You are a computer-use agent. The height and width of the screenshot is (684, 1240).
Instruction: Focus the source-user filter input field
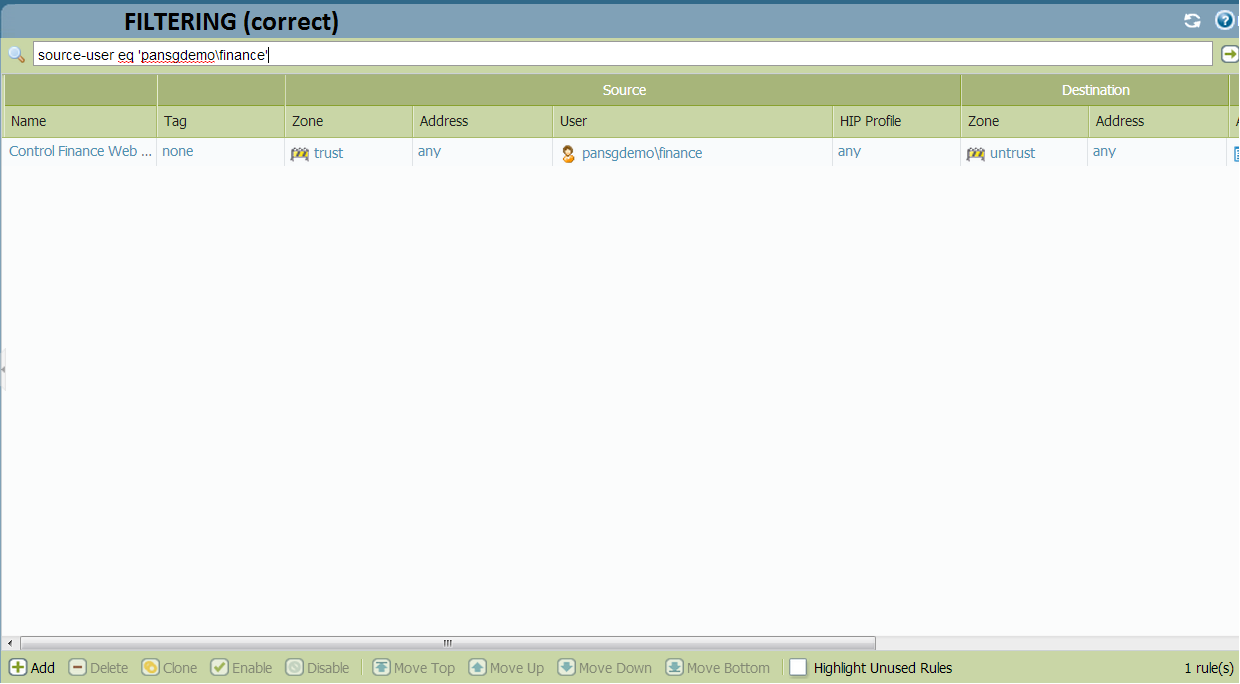623,54
